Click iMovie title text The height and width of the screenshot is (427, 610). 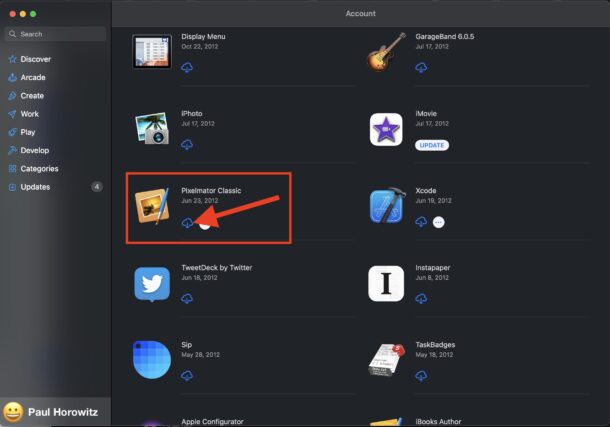tap(426, 114)
